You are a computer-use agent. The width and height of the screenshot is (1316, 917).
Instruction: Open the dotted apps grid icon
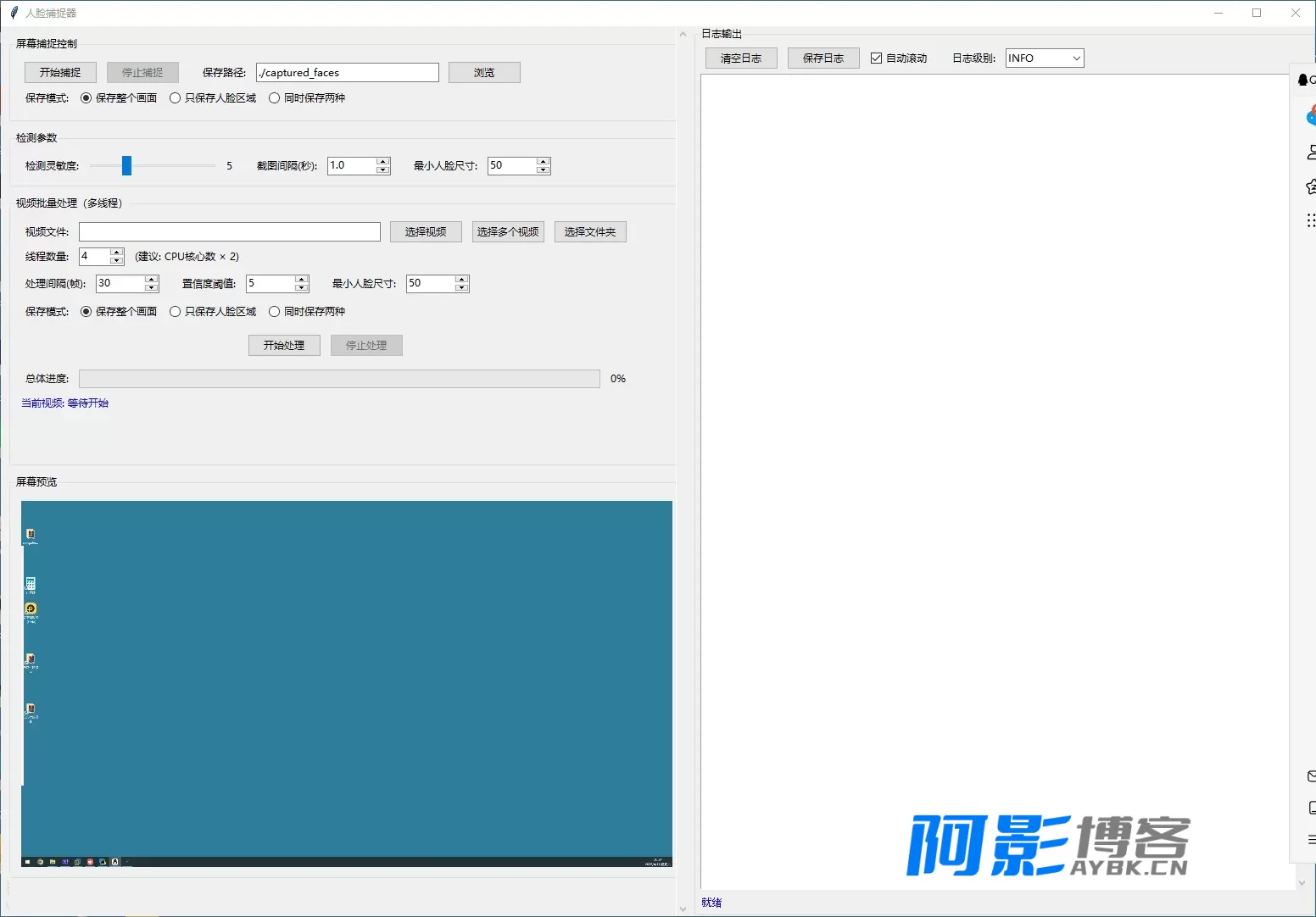point(1312,220)
